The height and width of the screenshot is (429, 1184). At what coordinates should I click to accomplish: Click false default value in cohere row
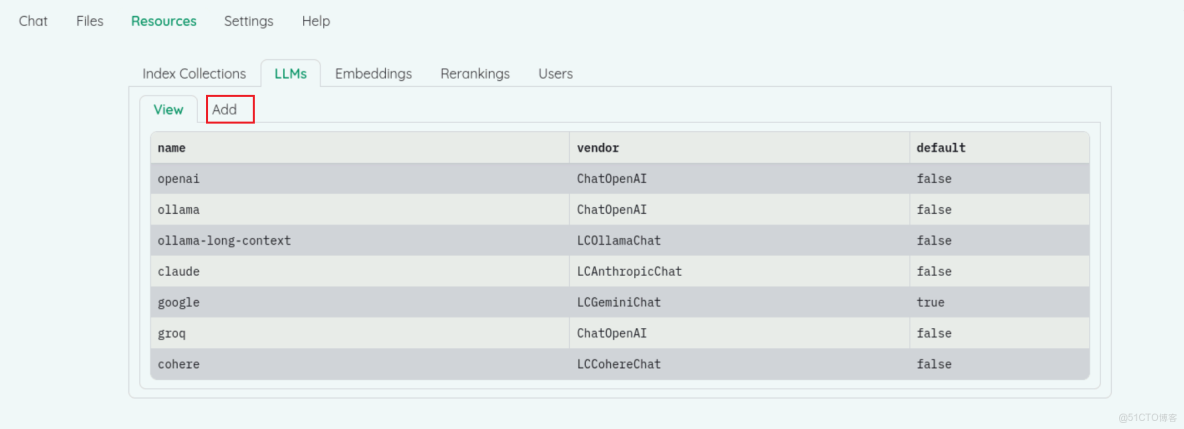point(999,364)
